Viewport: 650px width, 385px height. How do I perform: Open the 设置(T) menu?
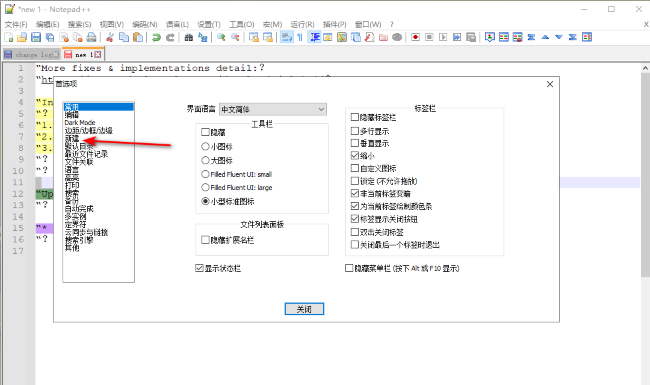point(209,24)
